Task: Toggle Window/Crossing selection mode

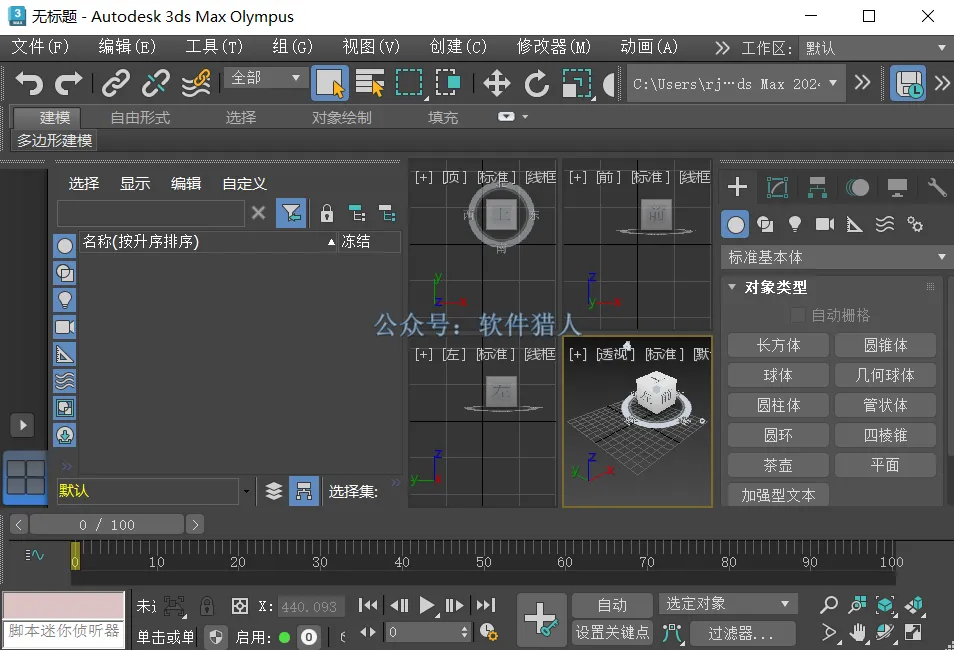Action: click(x=448, y=83)
